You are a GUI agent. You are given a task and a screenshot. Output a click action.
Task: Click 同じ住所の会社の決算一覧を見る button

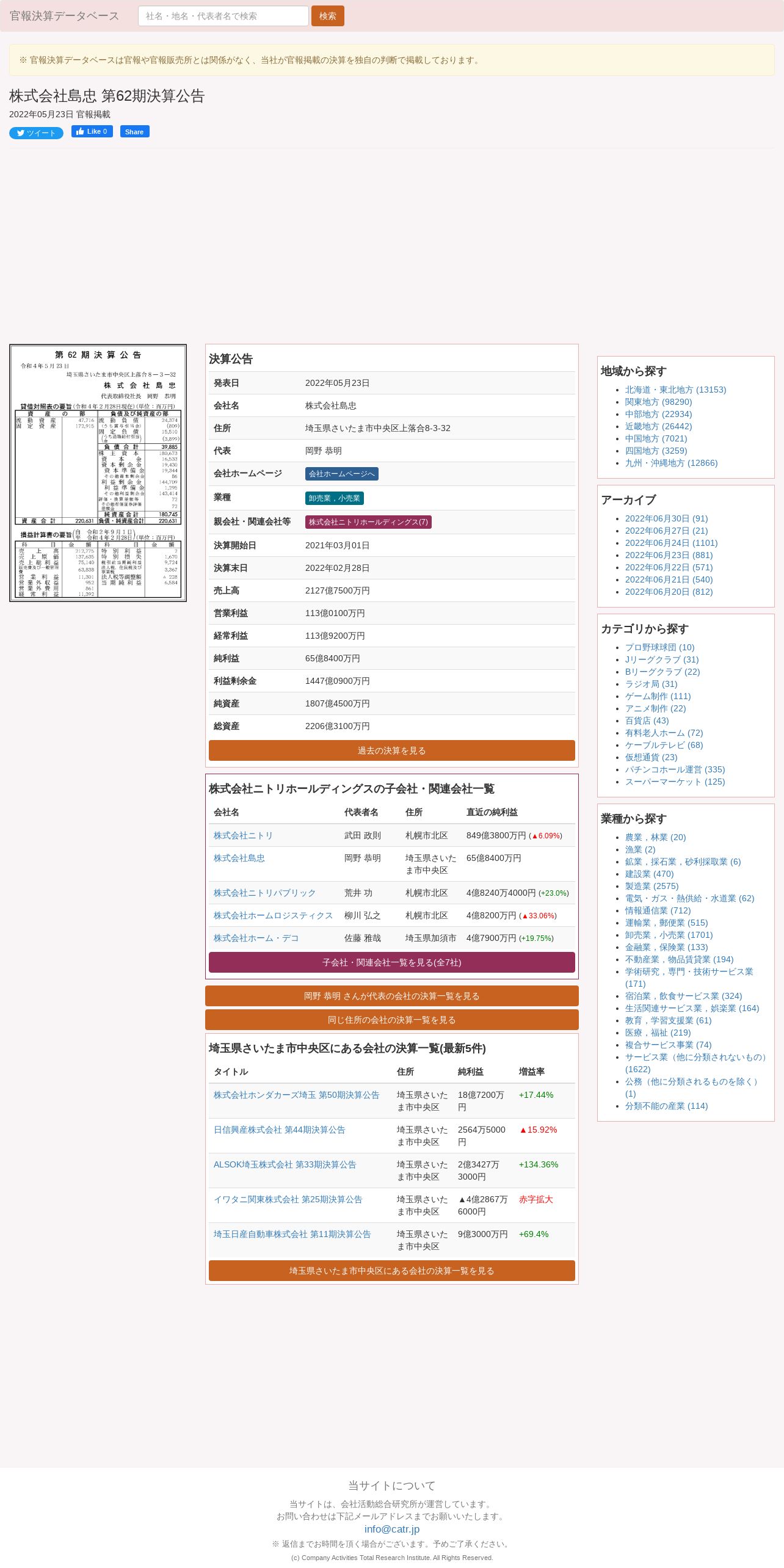392,1020
